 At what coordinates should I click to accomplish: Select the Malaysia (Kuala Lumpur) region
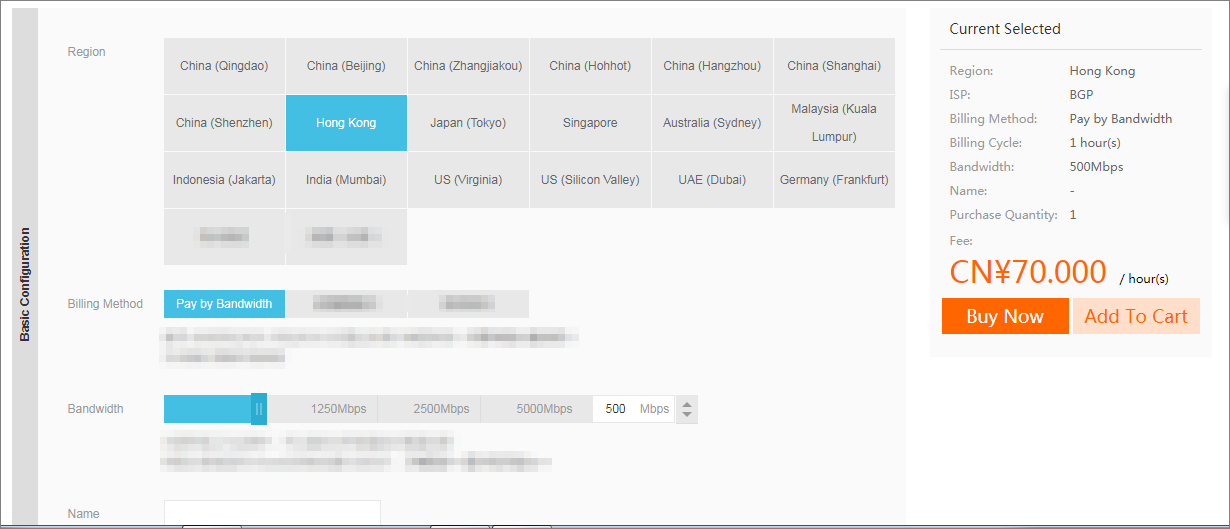click(x=834, y=123)
